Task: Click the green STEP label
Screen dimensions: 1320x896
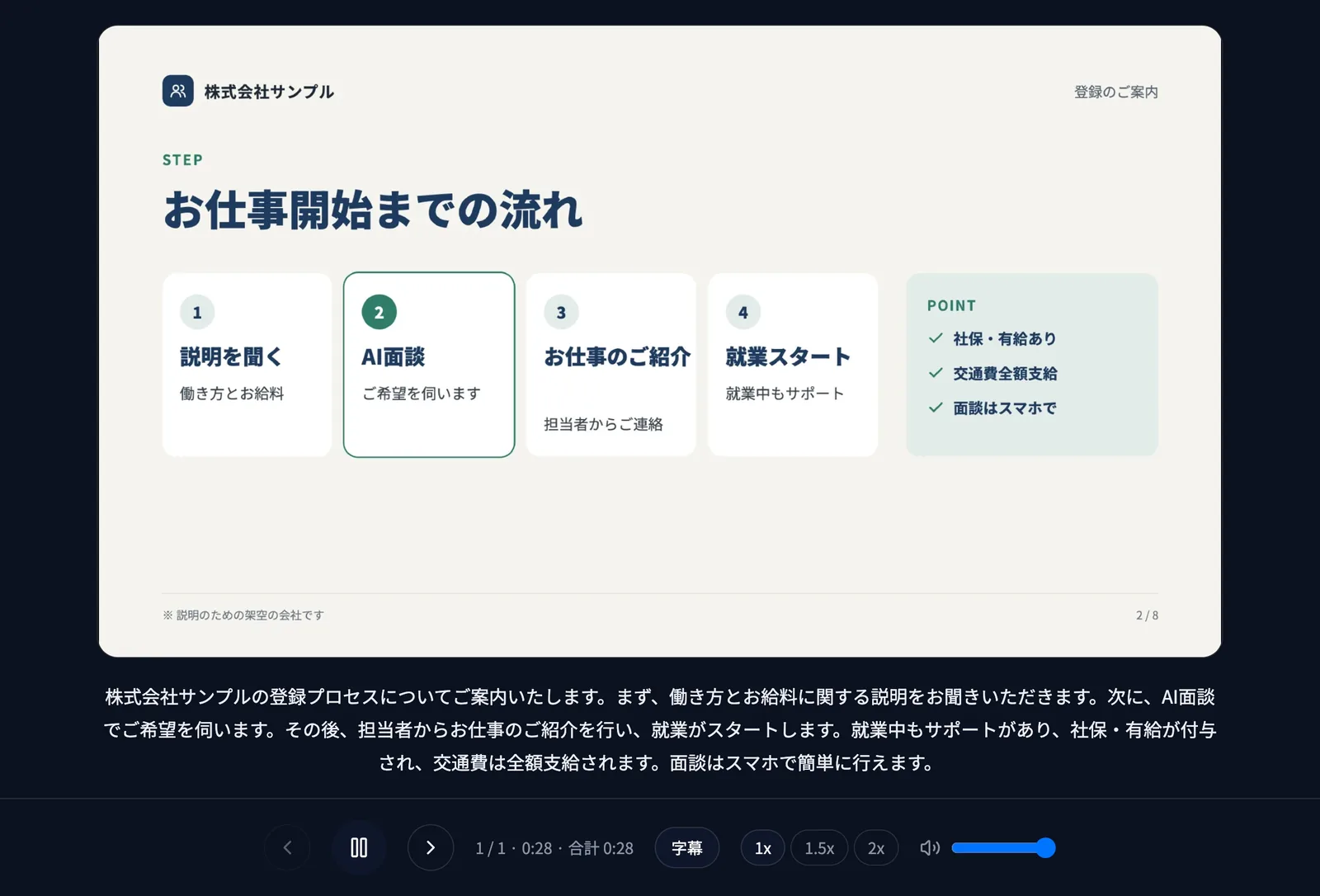Action: coord(182,160)
